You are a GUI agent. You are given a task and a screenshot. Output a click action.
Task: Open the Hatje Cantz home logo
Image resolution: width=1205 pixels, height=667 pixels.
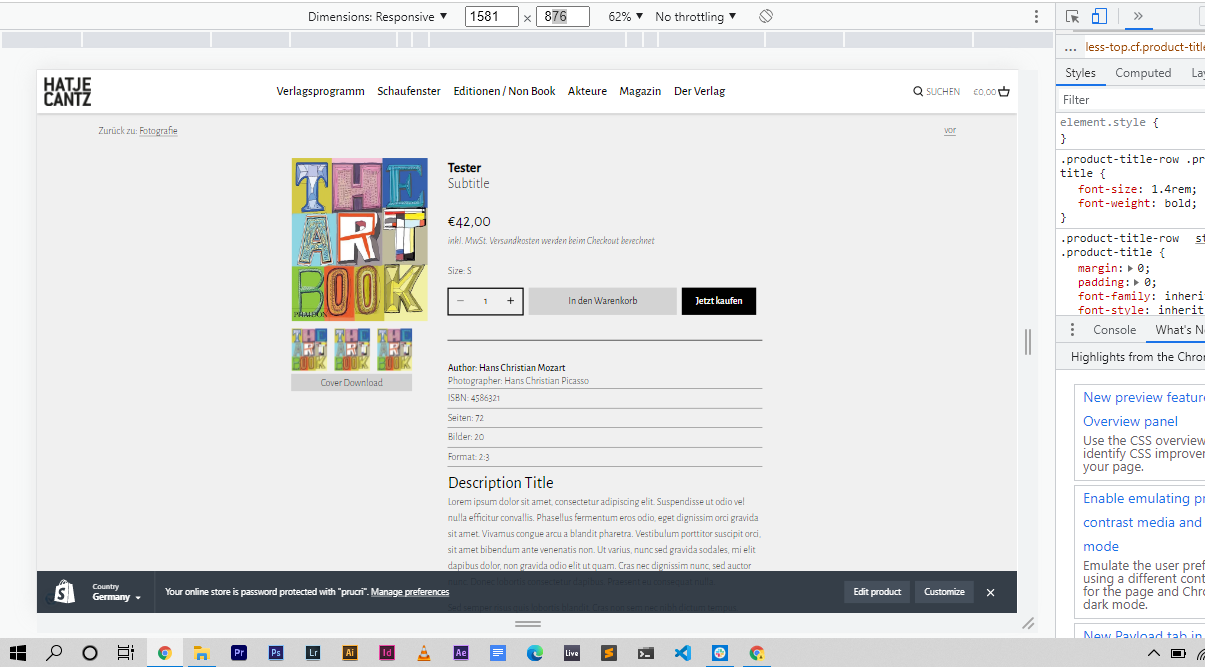[x=67, y=91]
